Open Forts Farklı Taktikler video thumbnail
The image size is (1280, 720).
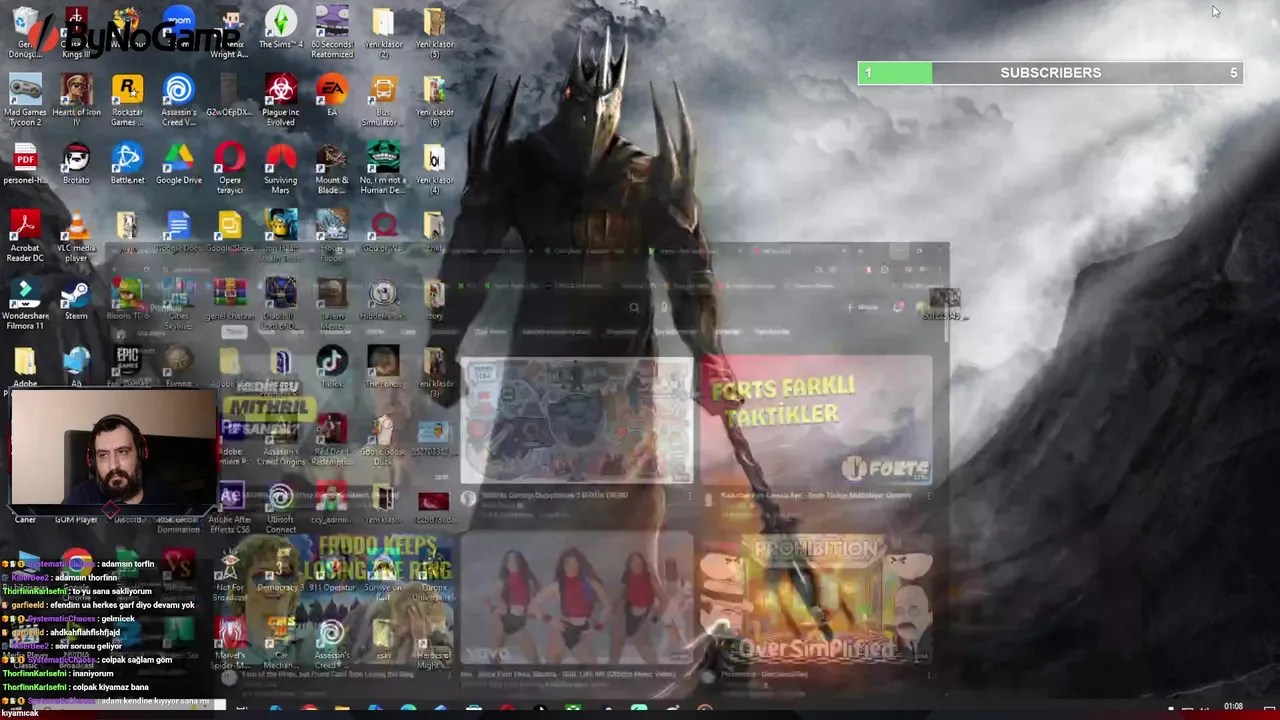click(x=816, y=420)
